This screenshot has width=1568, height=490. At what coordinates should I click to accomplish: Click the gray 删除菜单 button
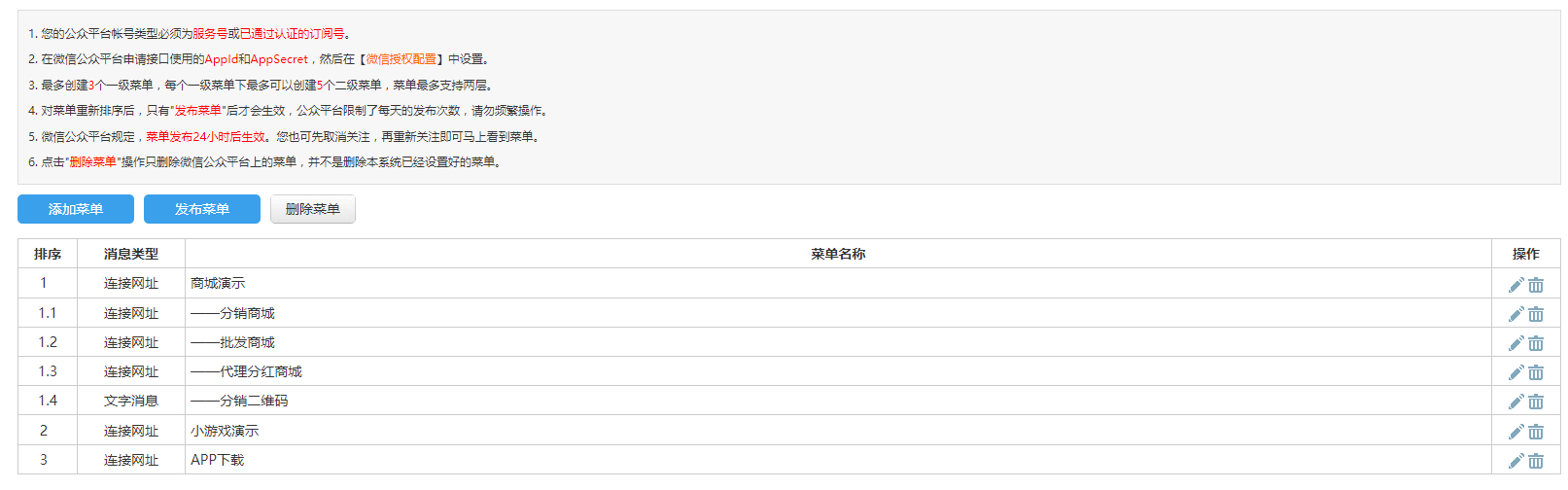click(x=312, y=209)
